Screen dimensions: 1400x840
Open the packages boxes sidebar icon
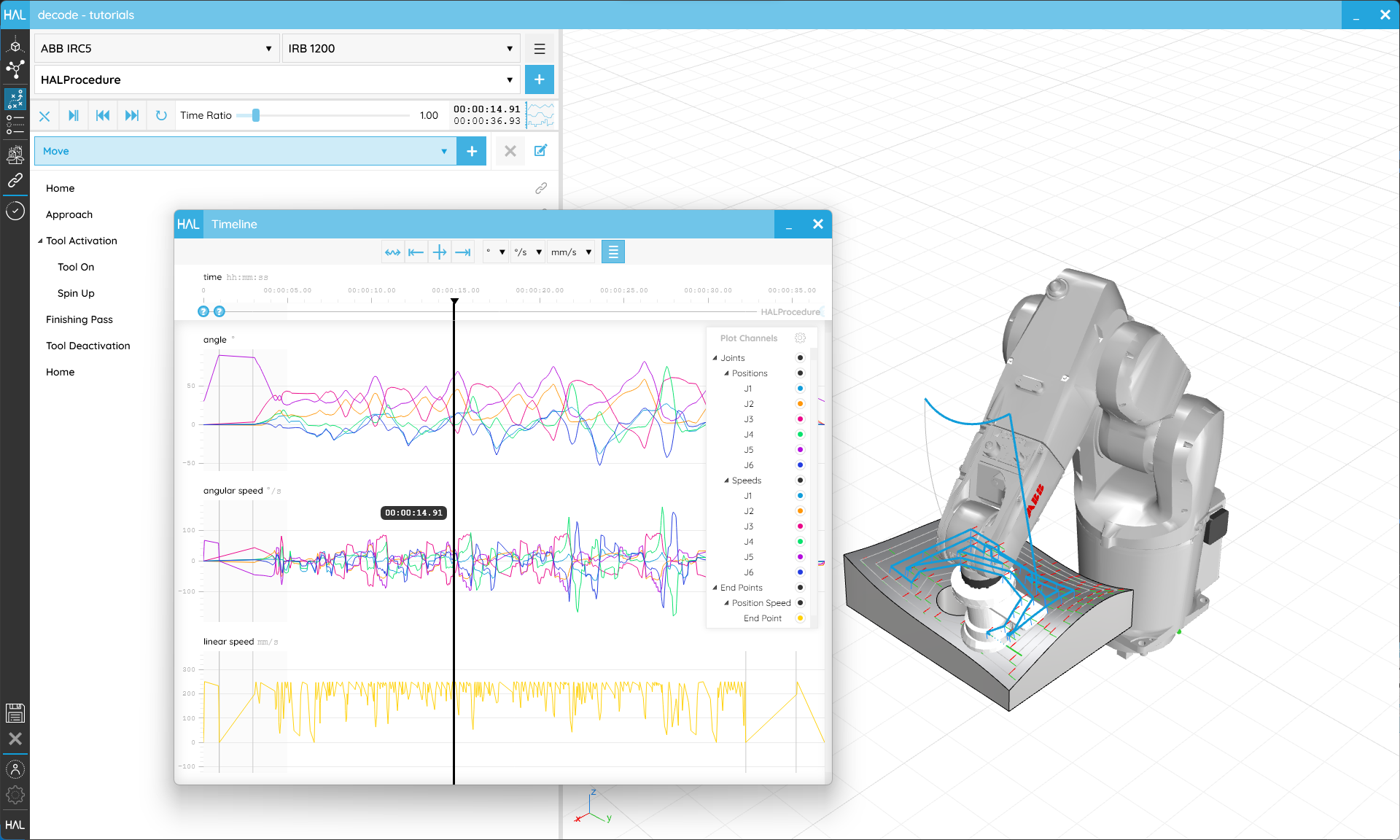click(15, 155)
